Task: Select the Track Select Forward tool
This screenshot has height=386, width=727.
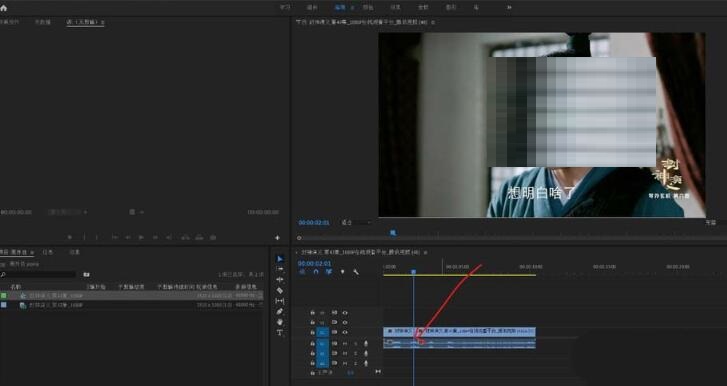Action: [280, 269]
